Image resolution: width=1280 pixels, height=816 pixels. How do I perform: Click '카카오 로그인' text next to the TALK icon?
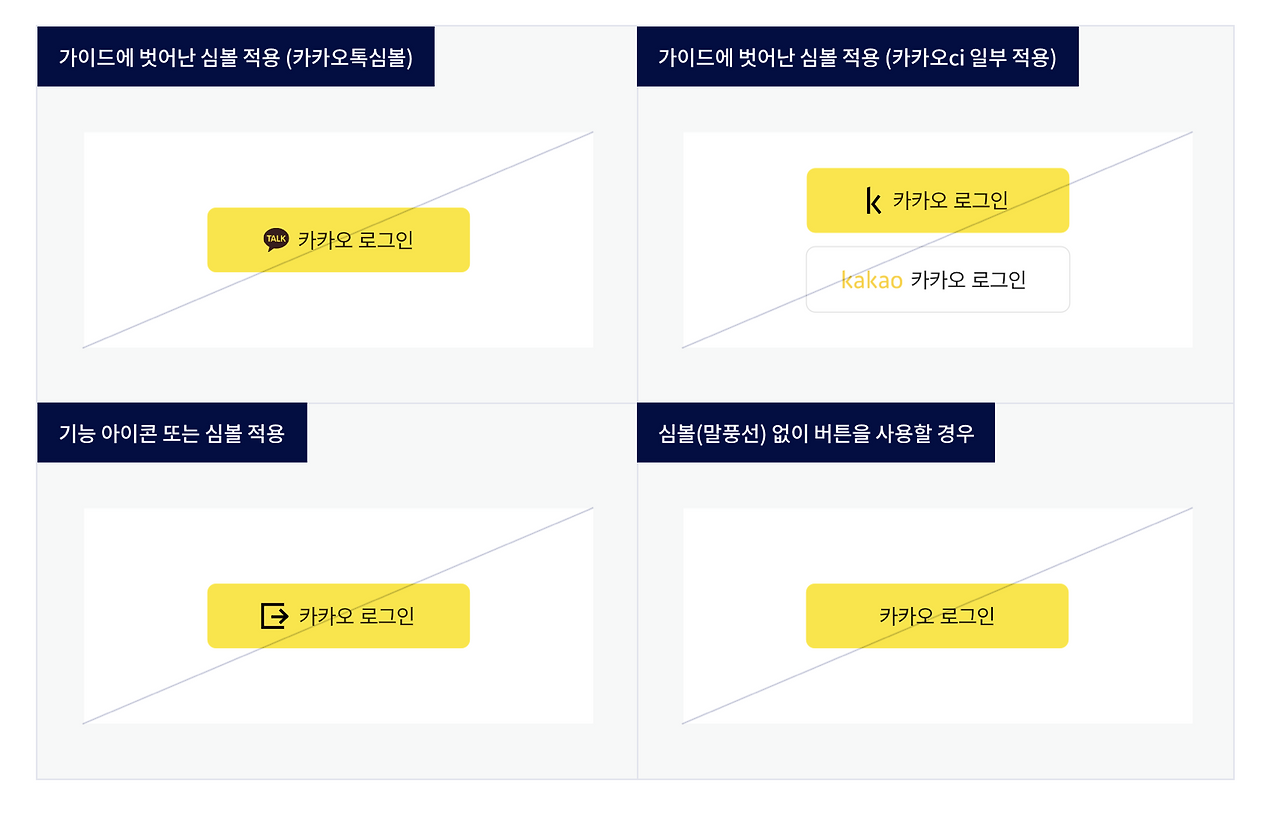(355, 240)
